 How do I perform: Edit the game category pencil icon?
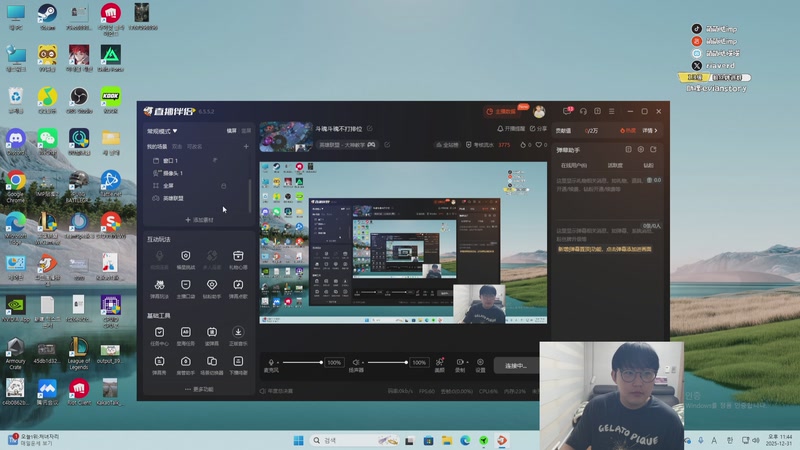[x=387, y=145]
